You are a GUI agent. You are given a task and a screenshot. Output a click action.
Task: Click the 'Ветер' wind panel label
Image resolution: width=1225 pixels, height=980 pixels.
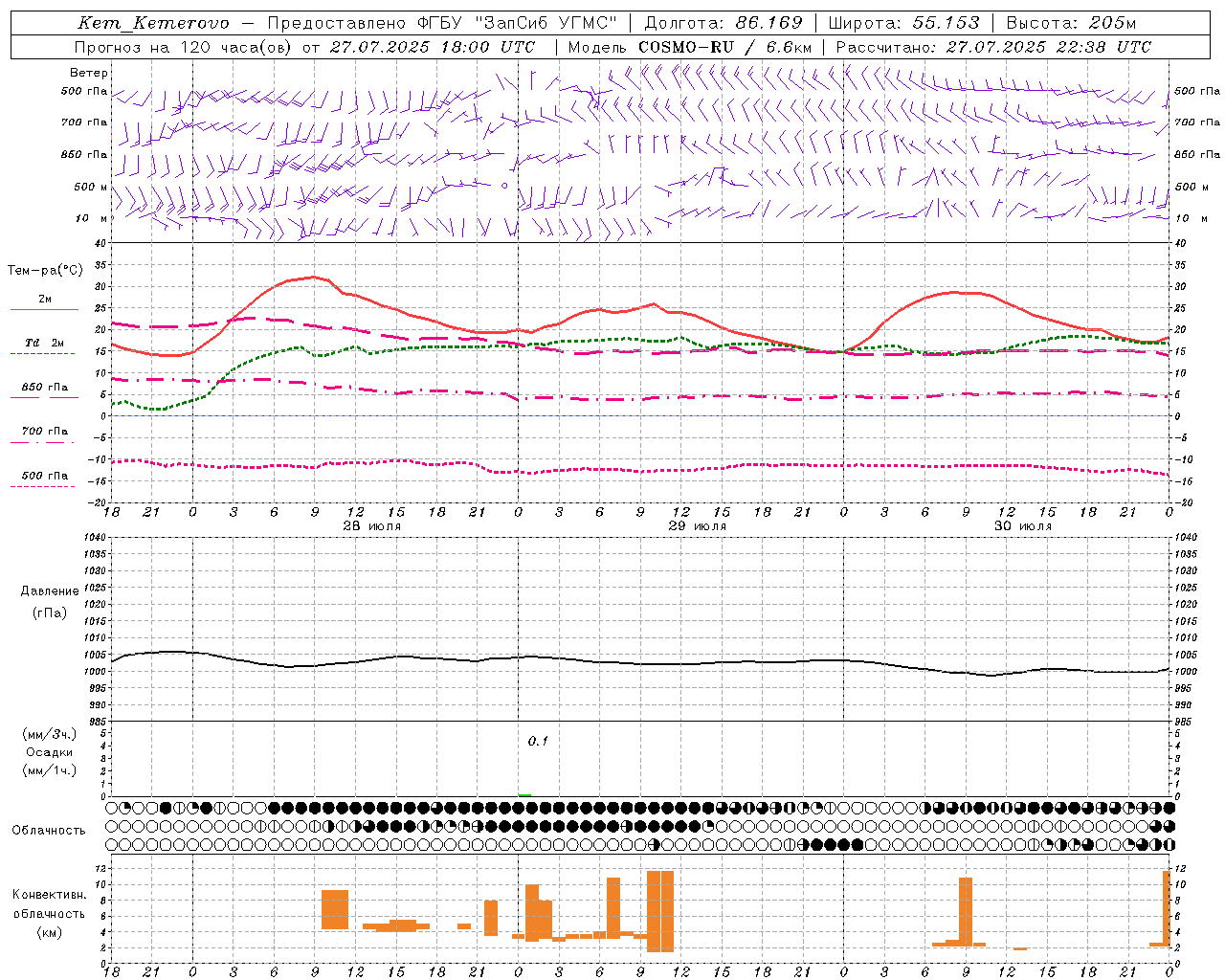coord(89,73)
